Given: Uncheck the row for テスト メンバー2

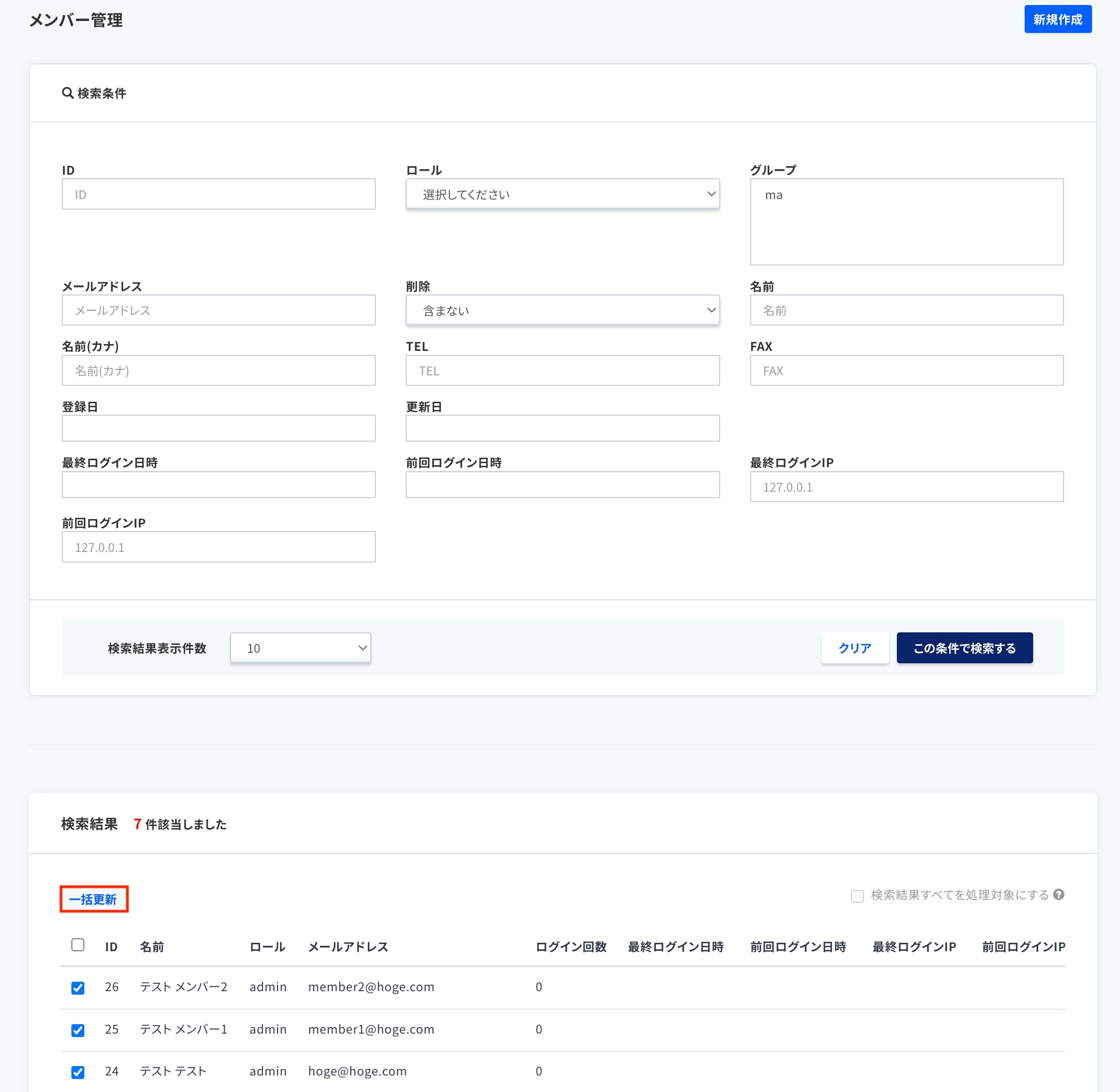Looking at the screenshot, I should tap(78, 988).
